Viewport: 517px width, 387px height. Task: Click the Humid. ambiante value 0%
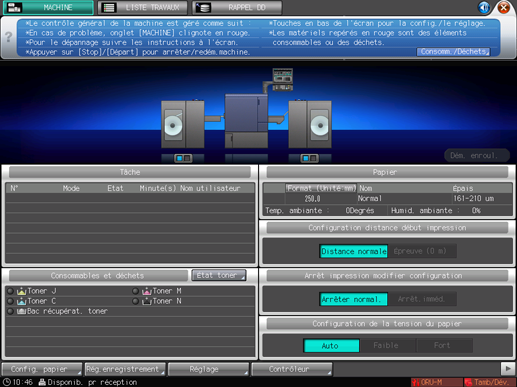476,211
